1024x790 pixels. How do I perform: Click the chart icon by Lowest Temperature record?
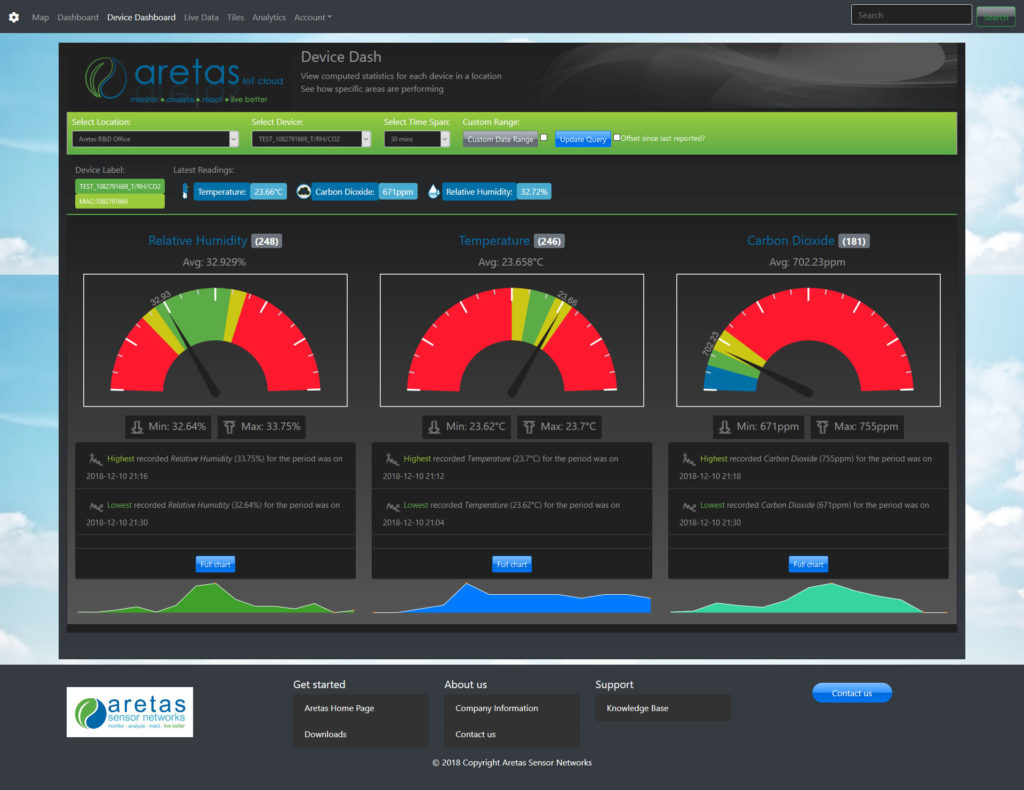pos(392,506)
